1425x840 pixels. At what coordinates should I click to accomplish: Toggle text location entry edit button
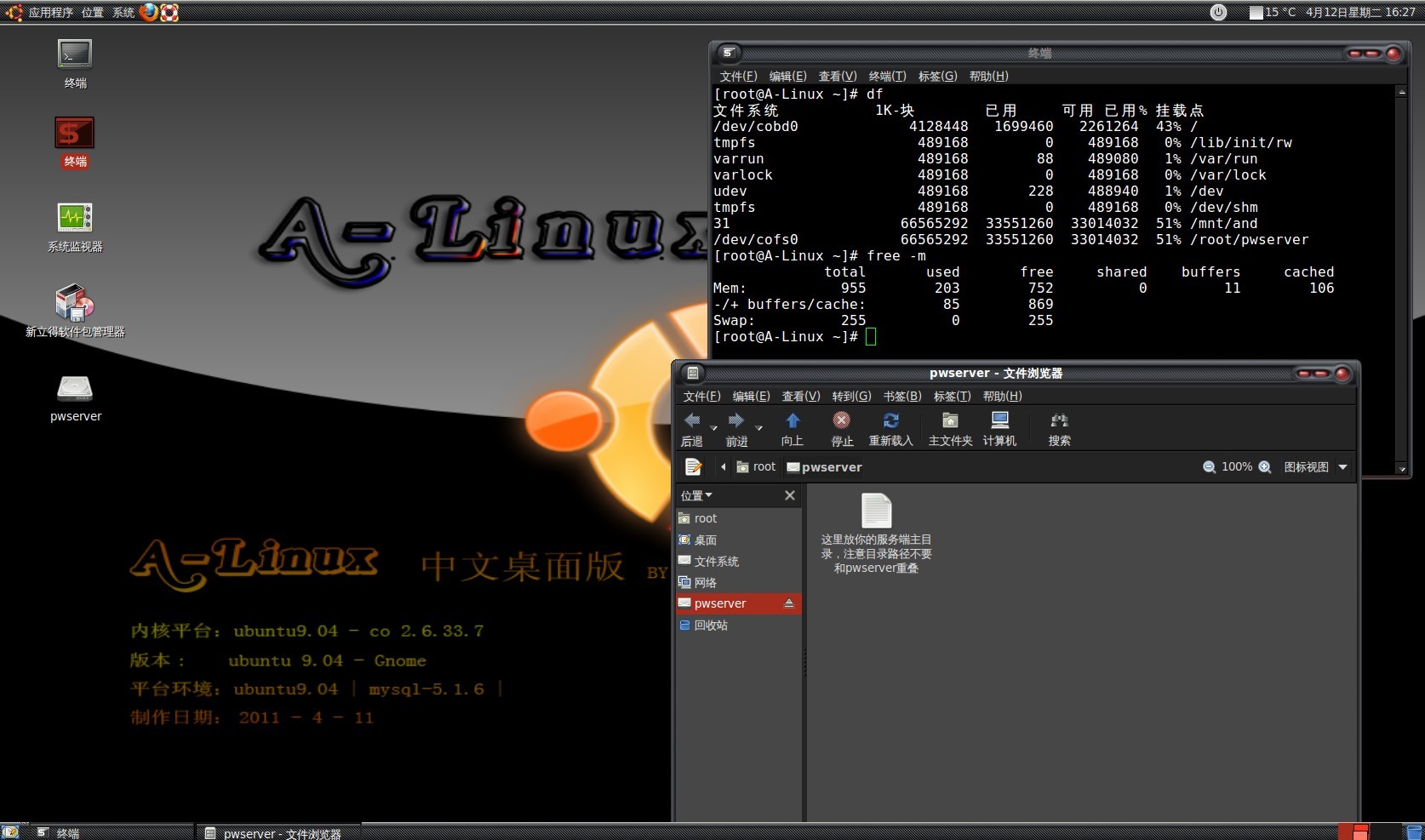pos(694,466)
